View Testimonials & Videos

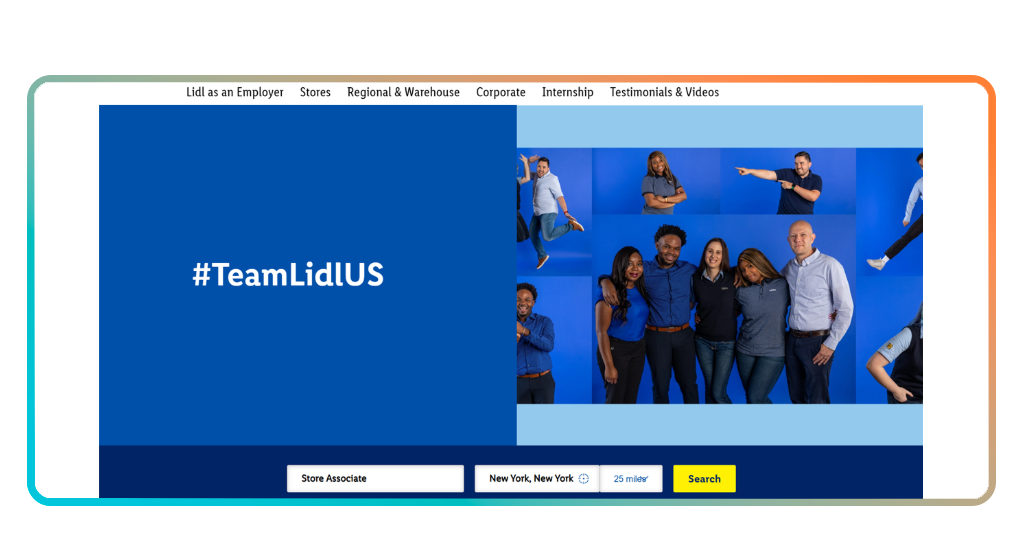(x=664, y=92)
